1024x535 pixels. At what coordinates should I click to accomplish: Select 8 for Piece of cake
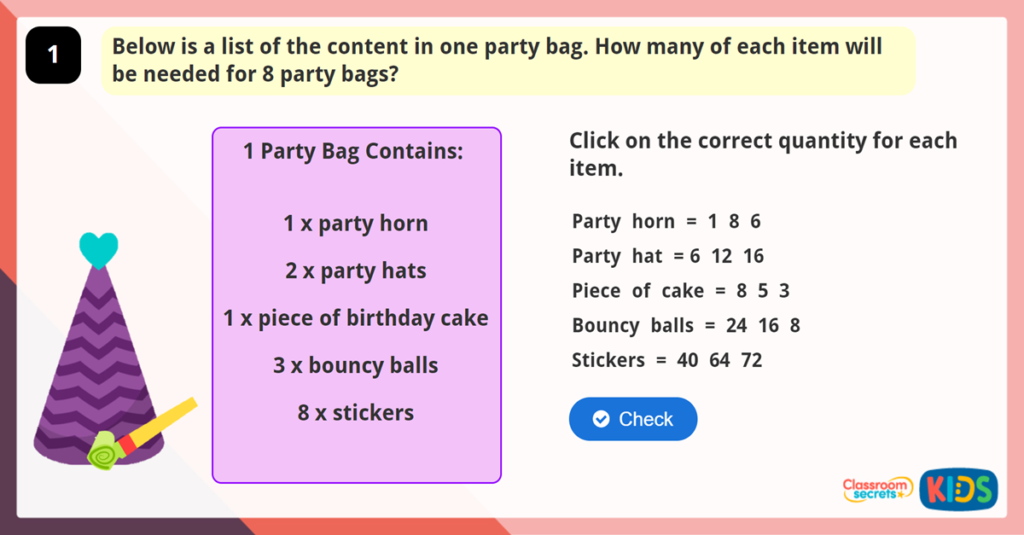click(x=741, y=291)
